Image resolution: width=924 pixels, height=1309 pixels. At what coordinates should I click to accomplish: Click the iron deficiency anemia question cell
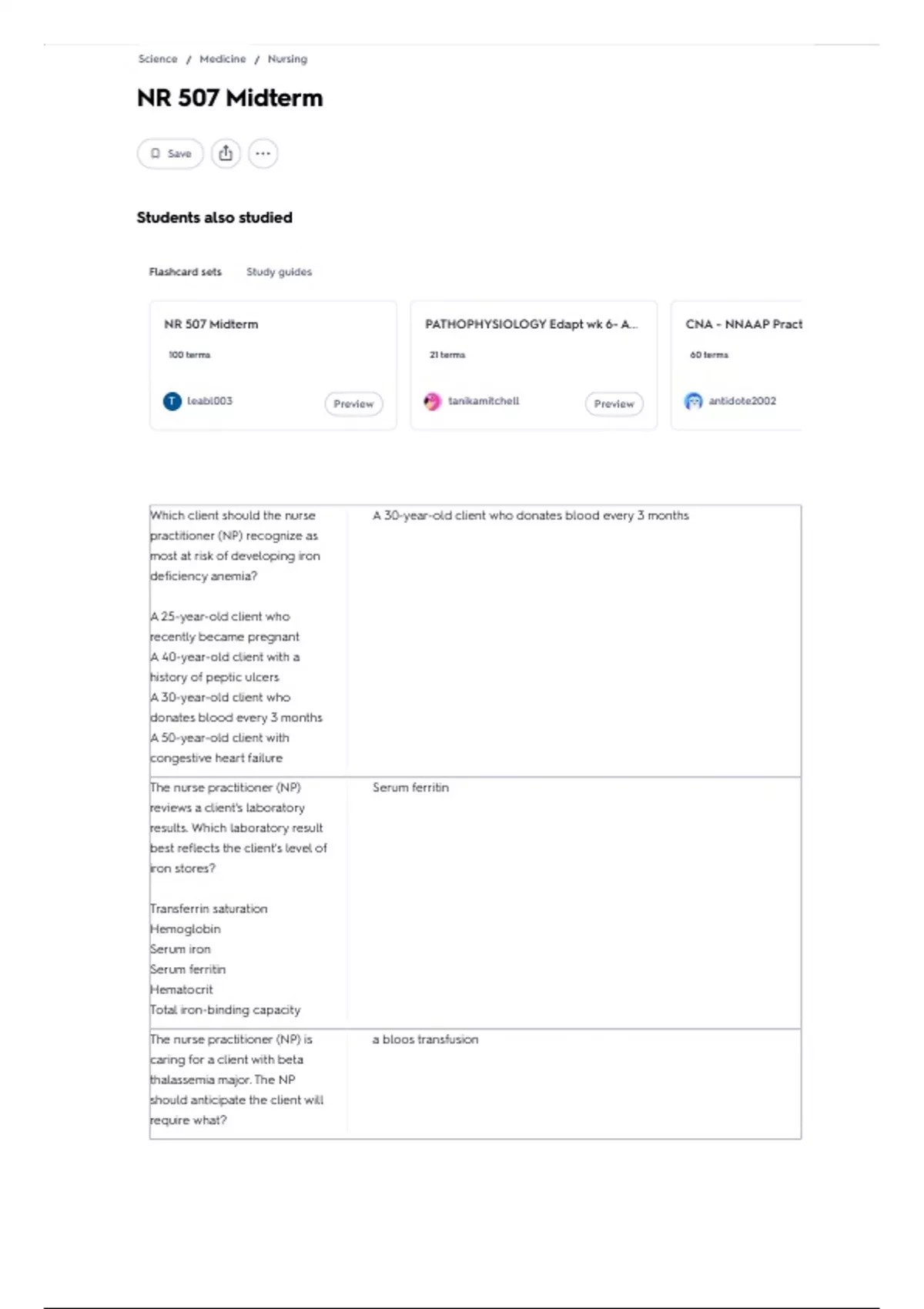point(249,641)
